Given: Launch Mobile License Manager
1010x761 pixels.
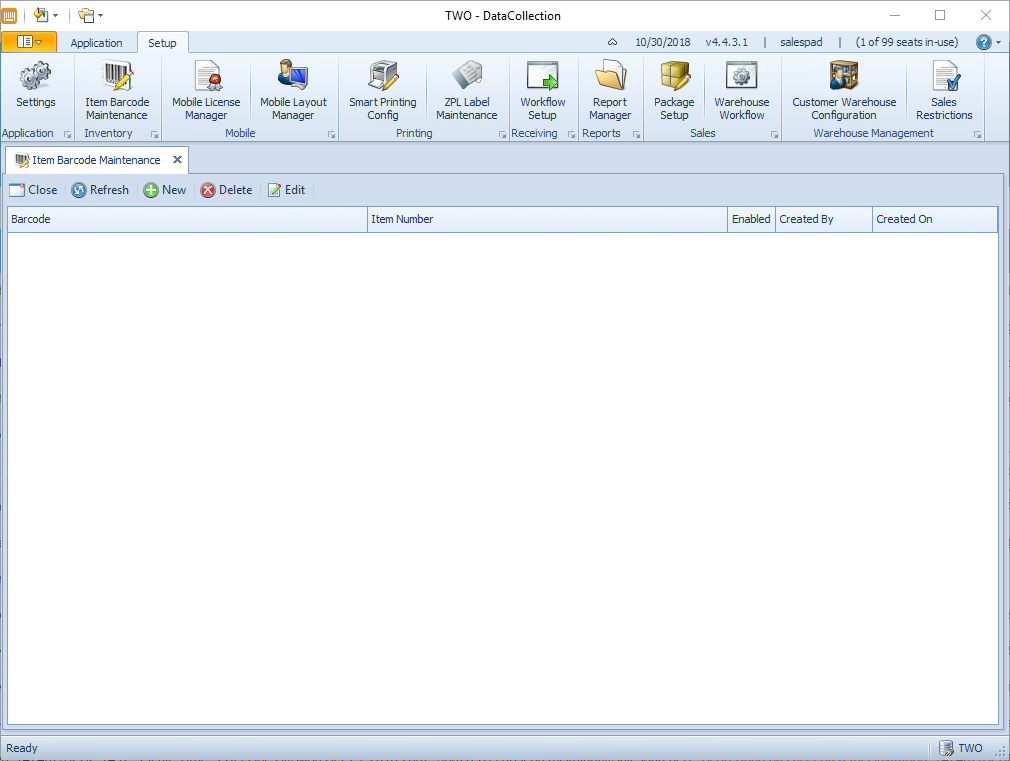Looking at the screenshot, I should coord(206,90).
